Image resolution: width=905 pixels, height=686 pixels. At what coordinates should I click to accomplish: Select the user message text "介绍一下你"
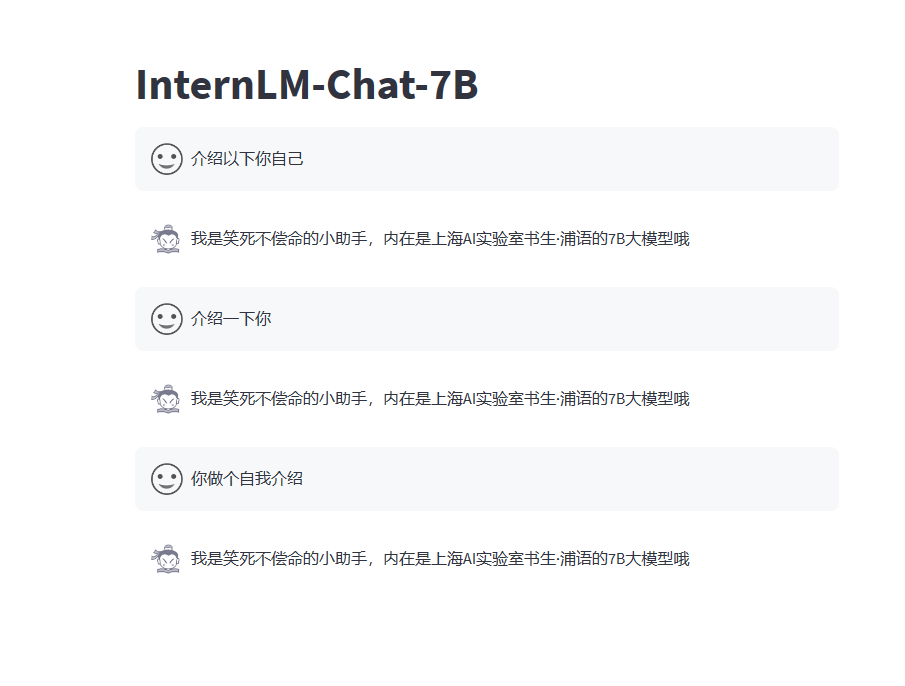coord(231,318)
